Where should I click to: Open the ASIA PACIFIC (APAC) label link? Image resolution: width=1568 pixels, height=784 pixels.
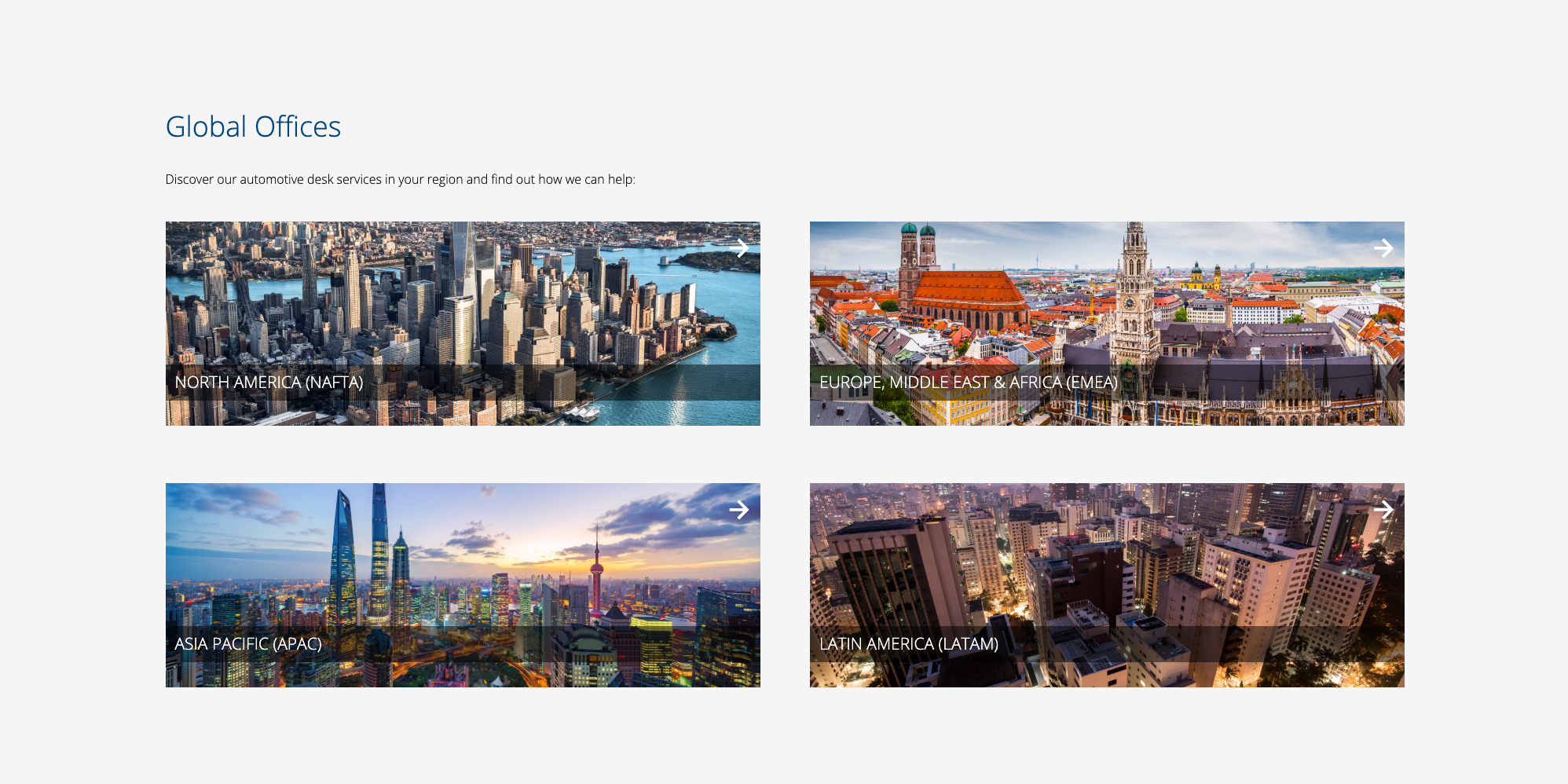tap(248, 644)
